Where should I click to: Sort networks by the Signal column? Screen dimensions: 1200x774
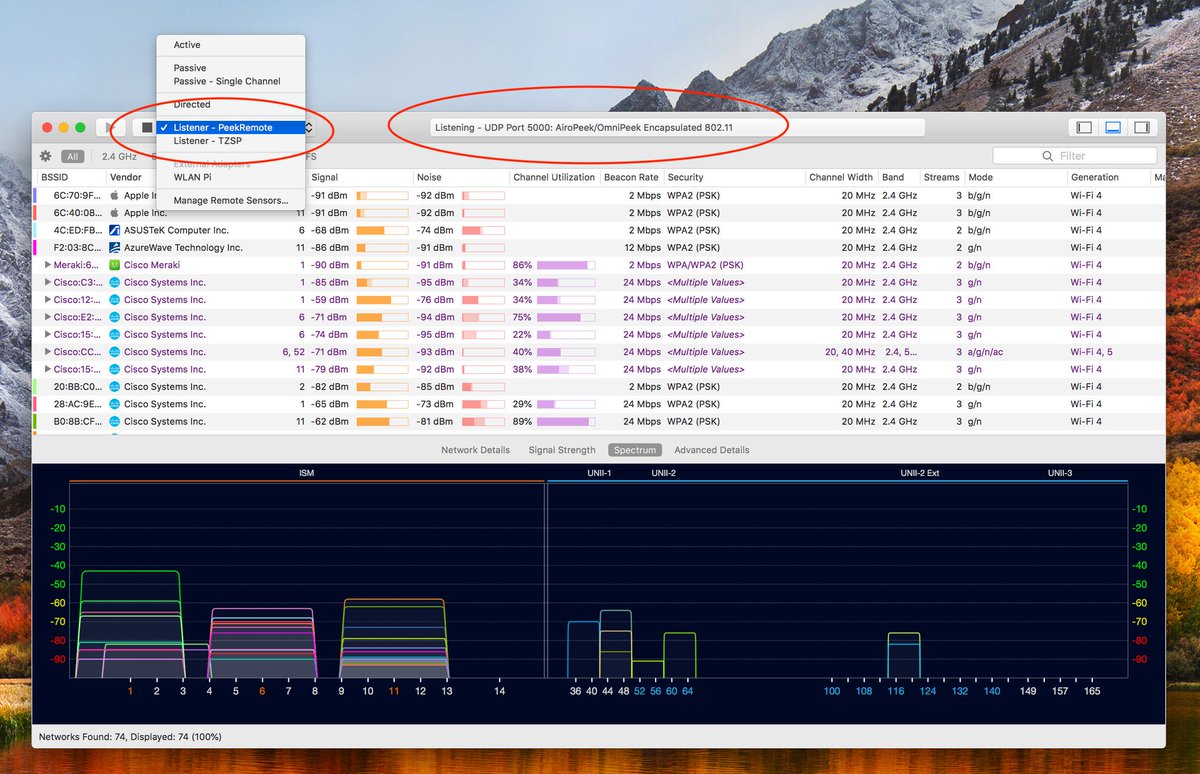tap(326, 176)
